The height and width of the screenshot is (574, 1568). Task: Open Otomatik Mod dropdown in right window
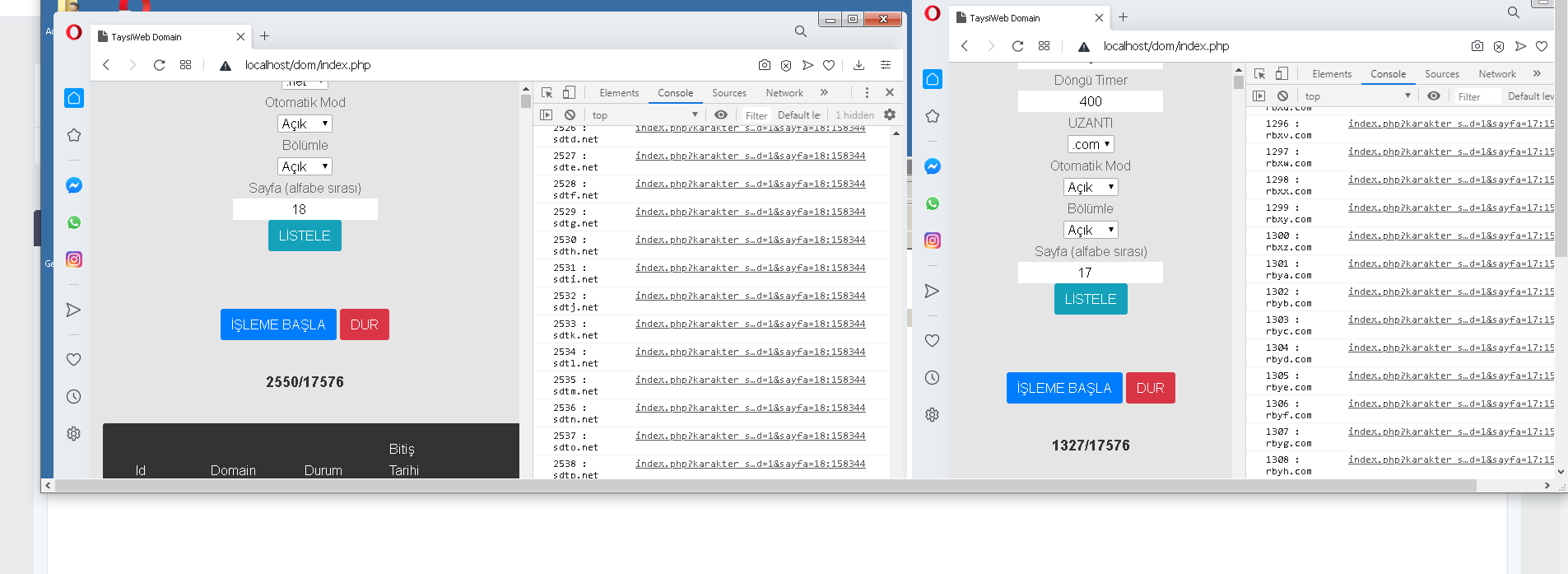[1091, 187]
